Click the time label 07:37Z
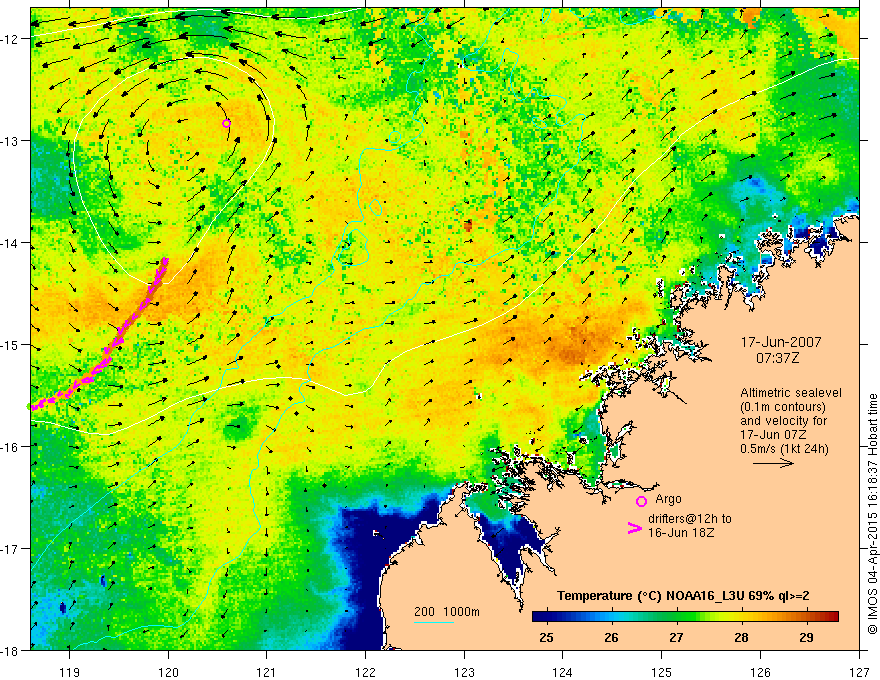 coord(777,358)
